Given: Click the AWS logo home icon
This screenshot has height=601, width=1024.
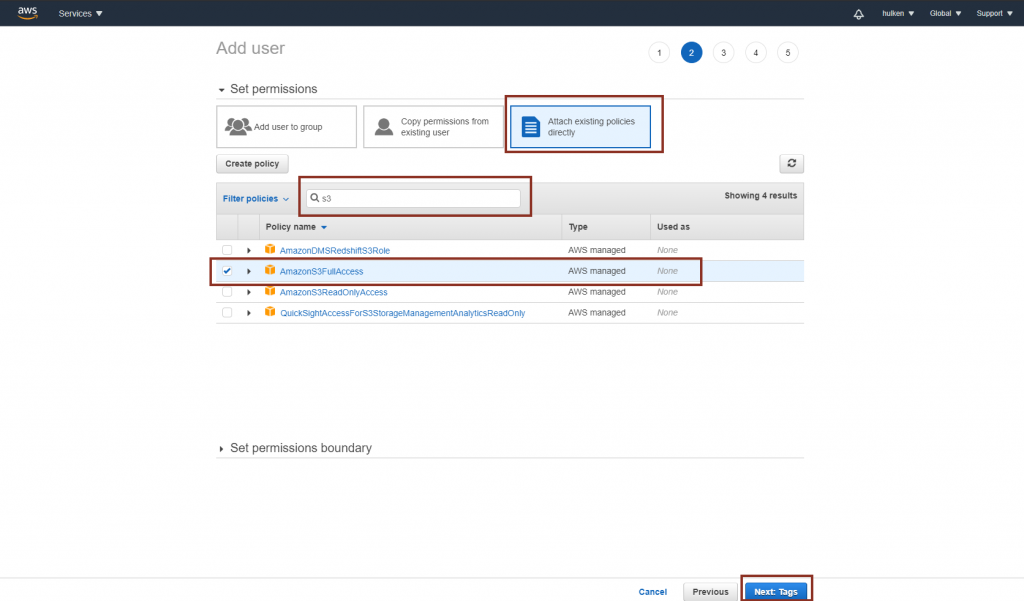Looking at the screenshot, I should pyautogui.click(x=27, y=13).
